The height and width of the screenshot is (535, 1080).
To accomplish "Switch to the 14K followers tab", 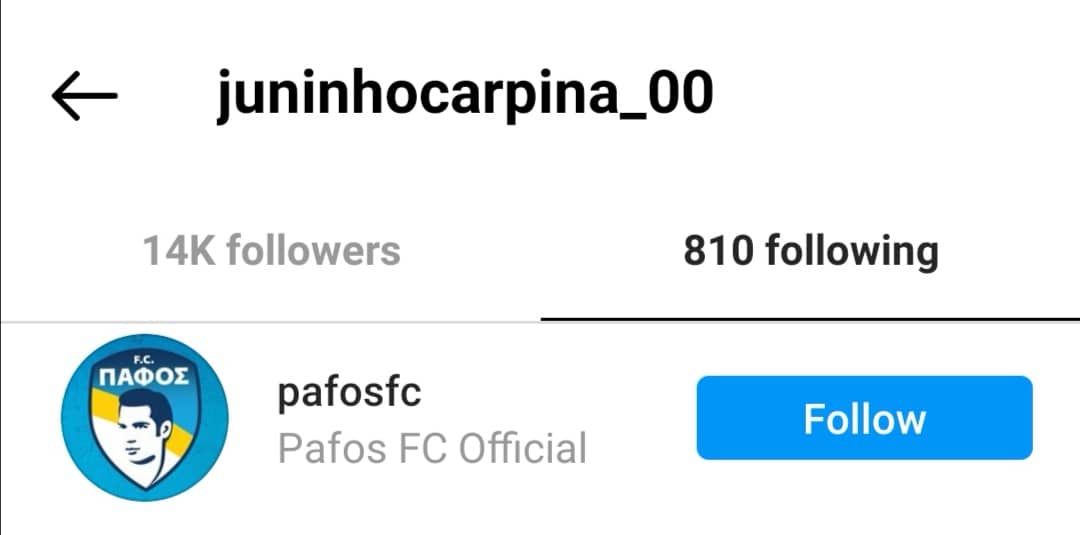I will (x=271, y=251).
